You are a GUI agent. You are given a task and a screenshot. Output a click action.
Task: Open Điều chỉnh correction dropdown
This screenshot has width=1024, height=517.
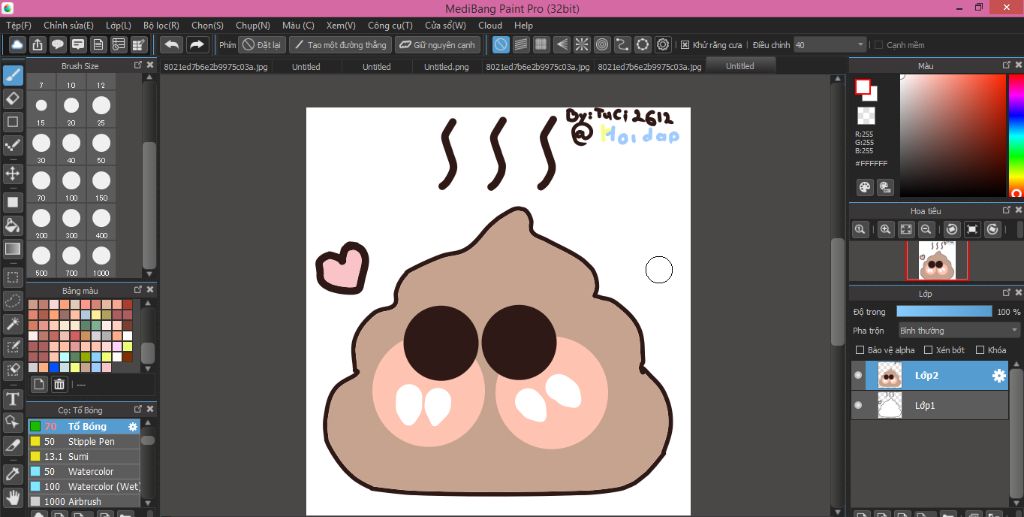(830, 45)
